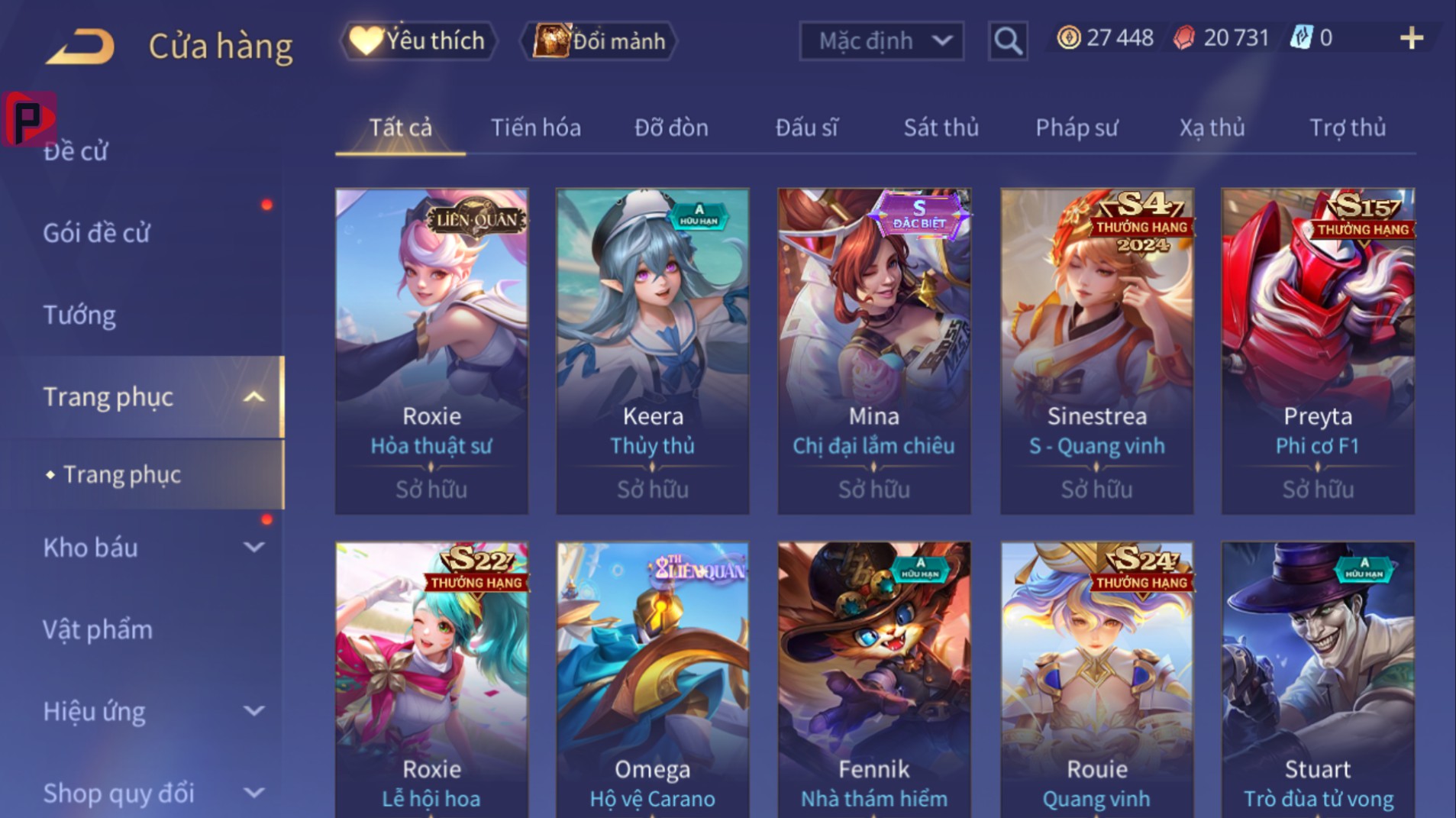This screenshot has height=818, width=1456.
Task: Expand the Hiệu ứng sidebar section
Action: [254, 711]
